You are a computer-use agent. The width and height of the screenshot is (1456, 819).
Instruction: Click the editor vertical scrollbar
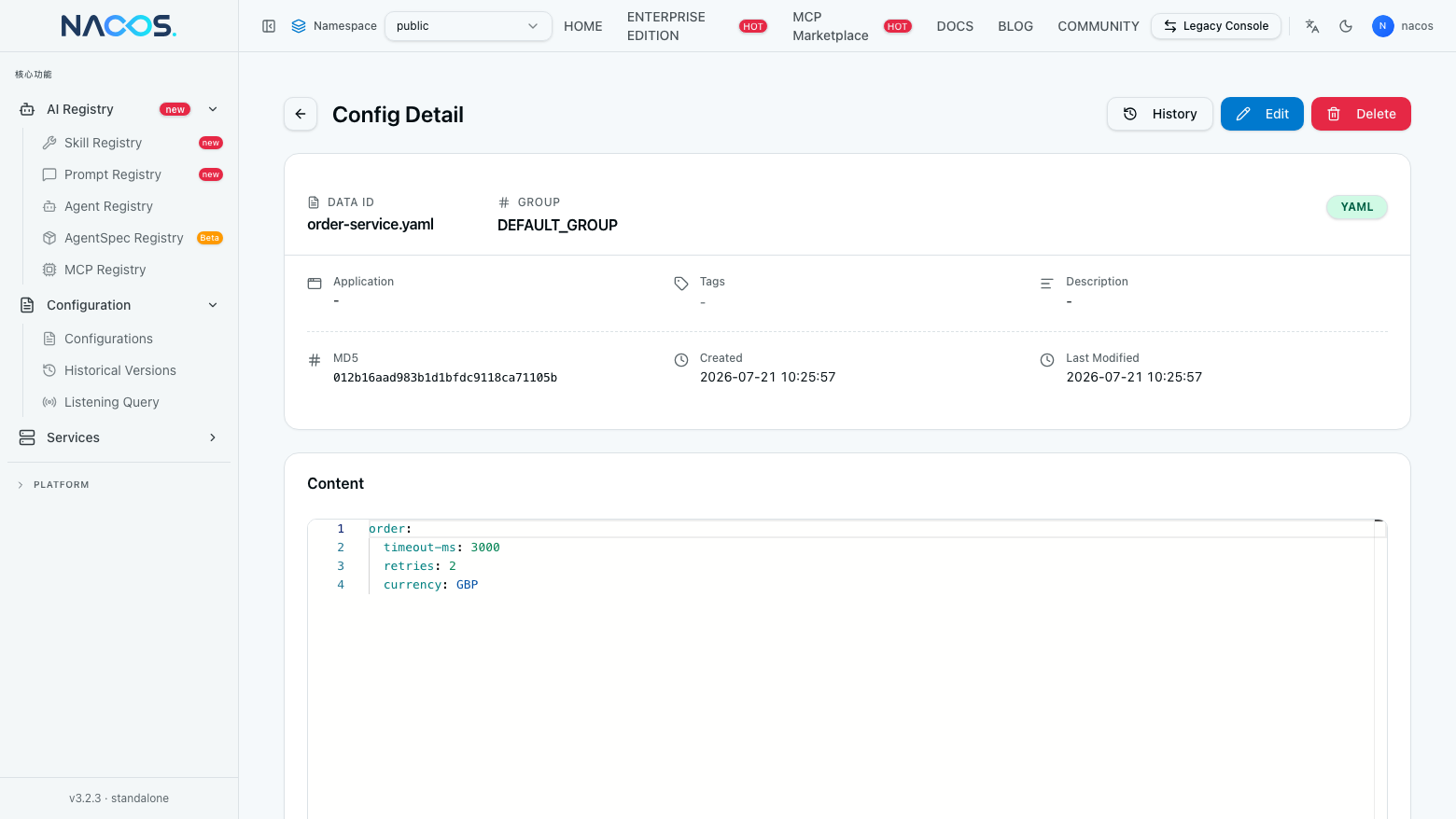click(x=1380, y=668)
